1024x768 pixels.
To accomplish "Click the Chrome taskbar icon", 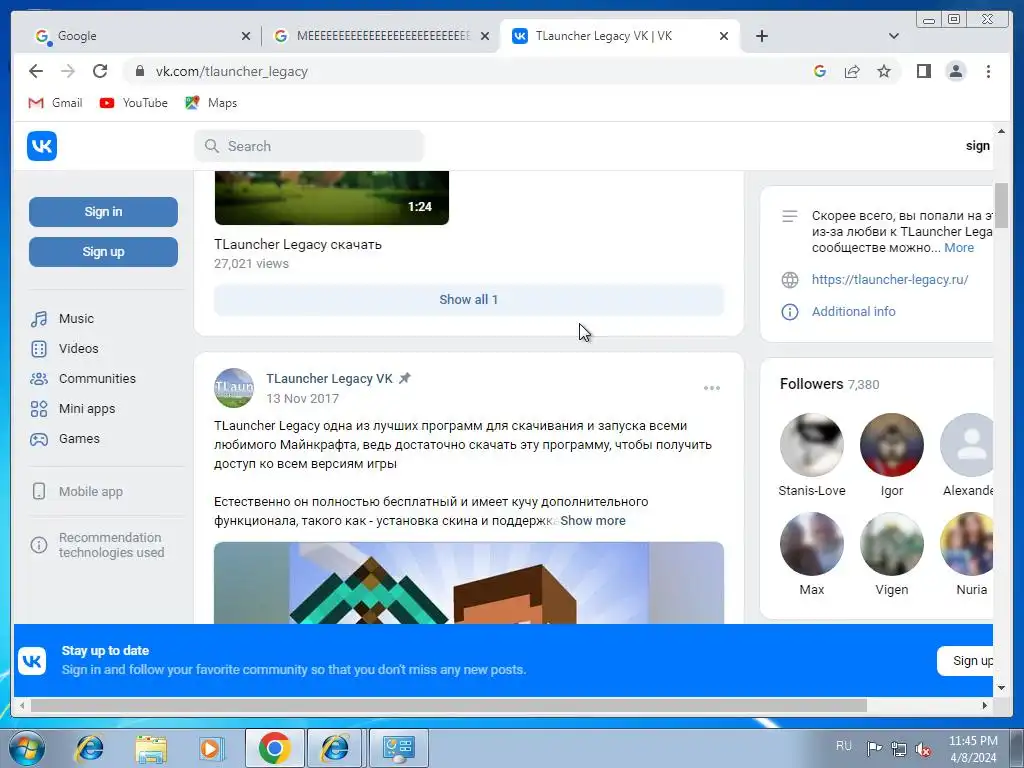I will tap(274, 748).
